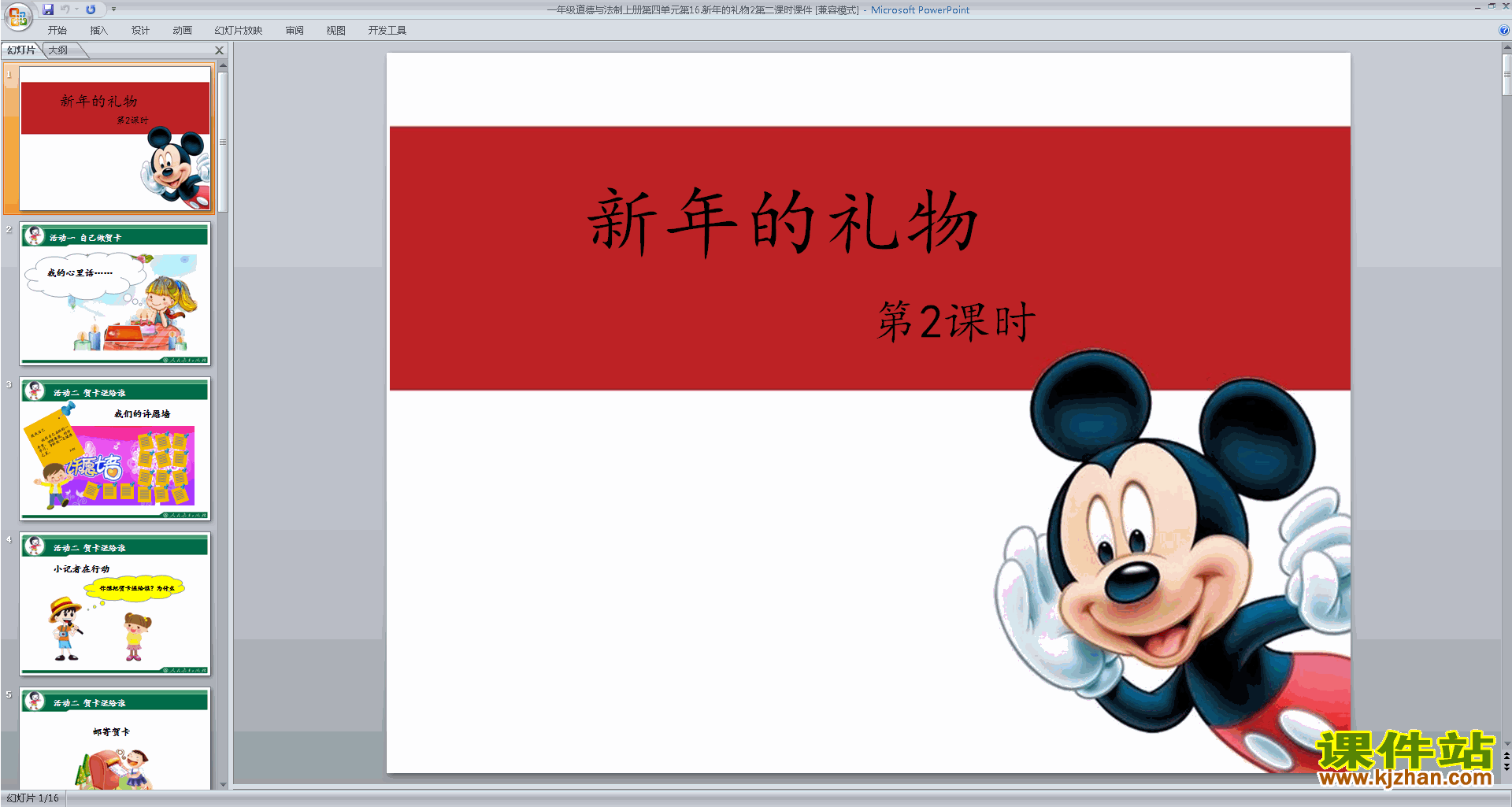Click the subtitle 第2课时 on slide
1512x807 pixels.
coord(956,321)
